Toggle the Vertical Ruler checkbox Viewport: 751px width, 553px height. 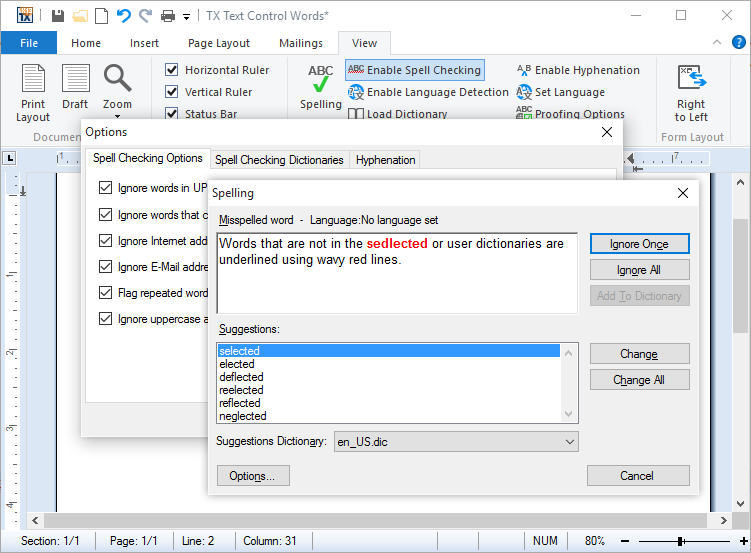[172, 92]
